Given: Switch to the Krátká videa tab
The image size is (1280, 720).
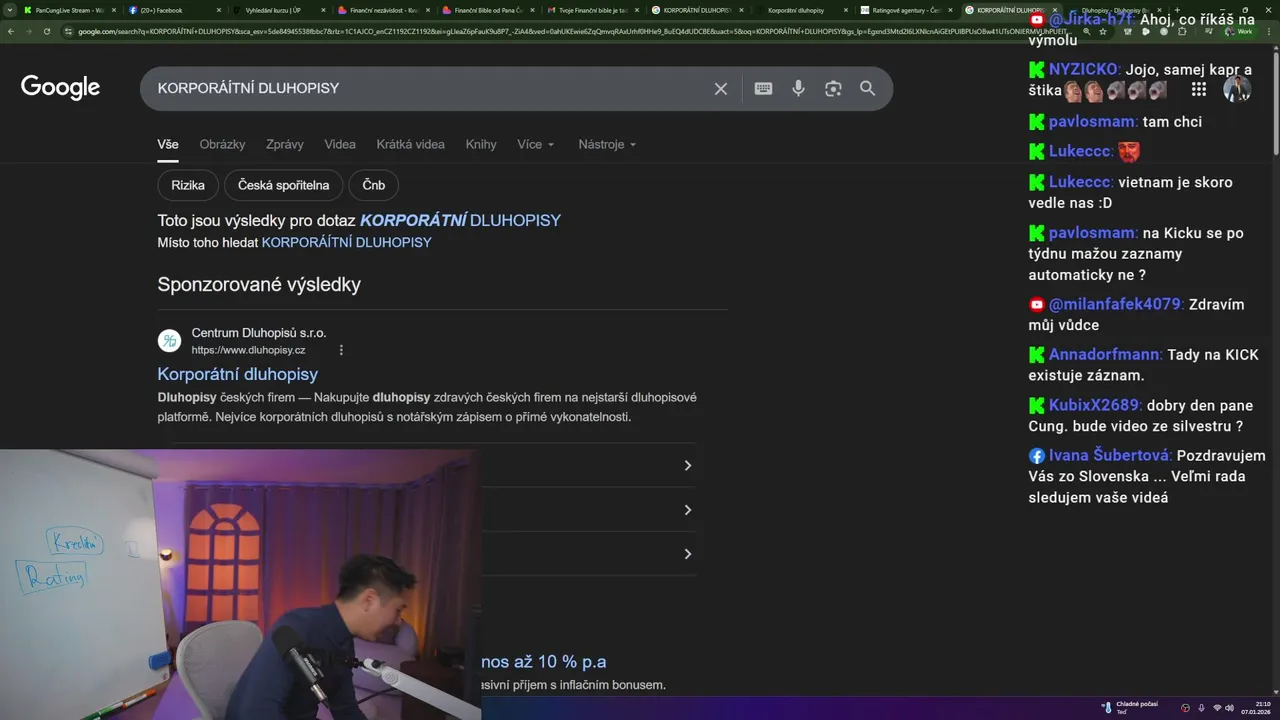Looking at the screenshot, I should pos(410,144).
